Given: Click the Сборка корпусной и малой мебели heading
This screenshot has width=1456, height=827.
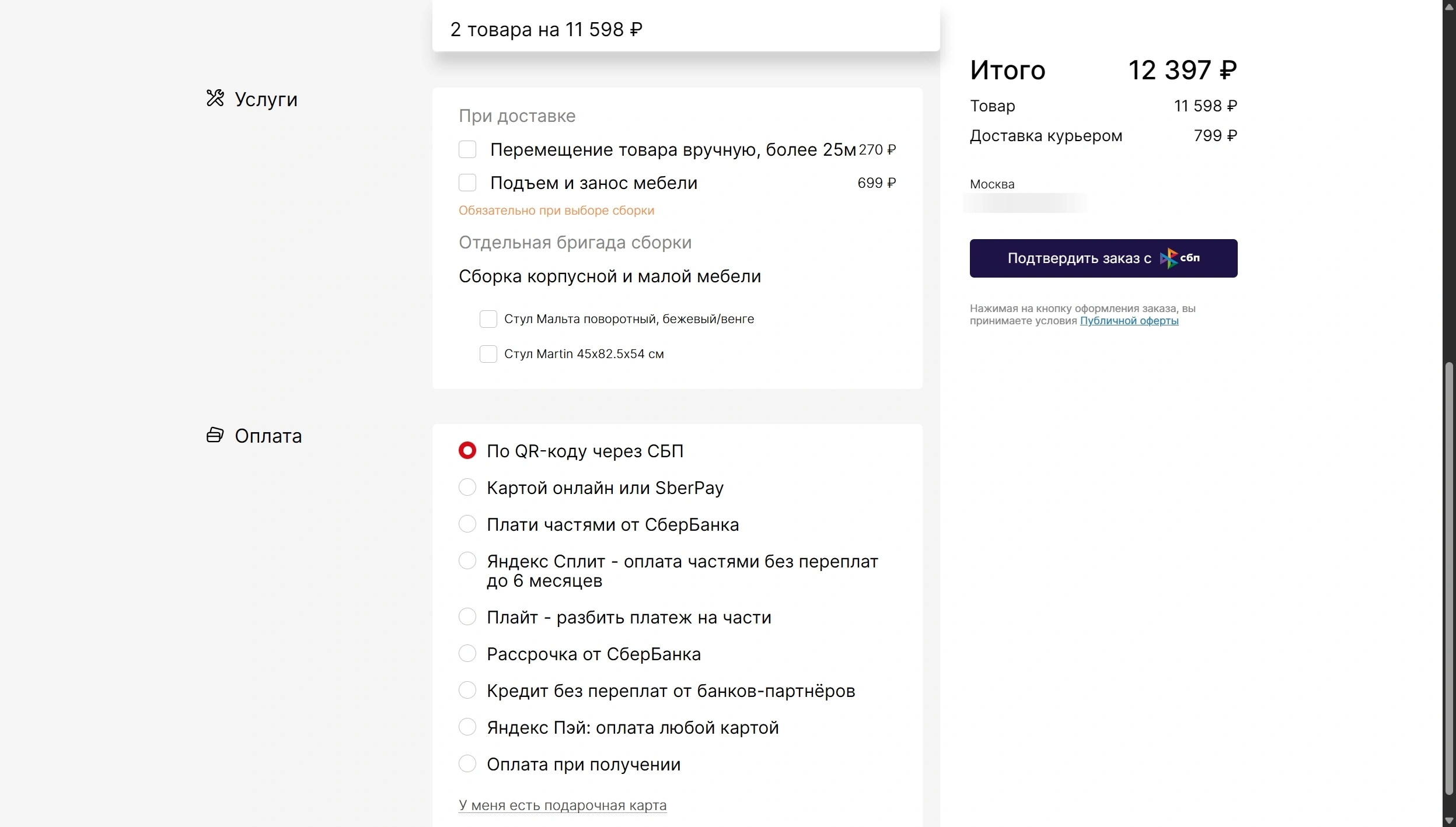Looking at the screenshot, I should tap(610, 276).
